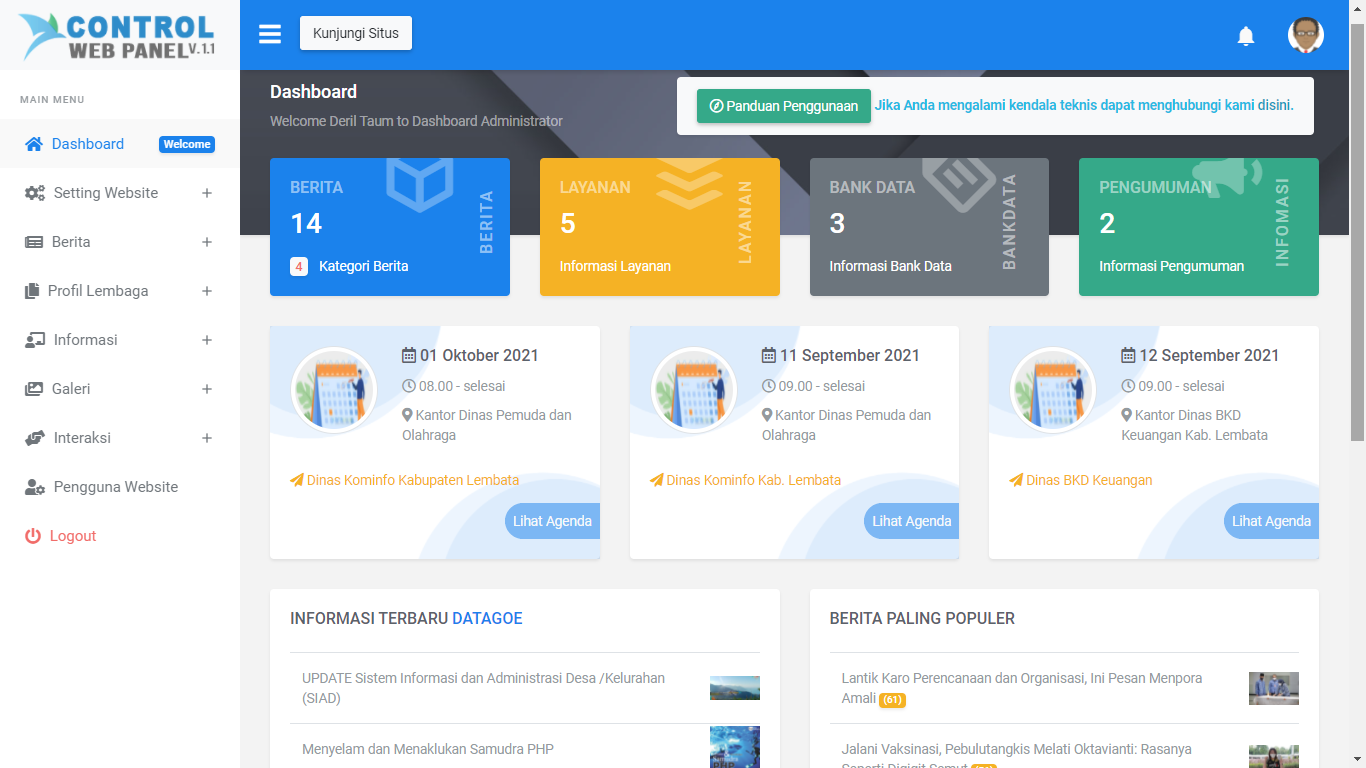This screenshot has height=768, width=1366.
Task: Click Lihat Agenda for the 01 Oktober 2021 event
Action: (551, 520)
